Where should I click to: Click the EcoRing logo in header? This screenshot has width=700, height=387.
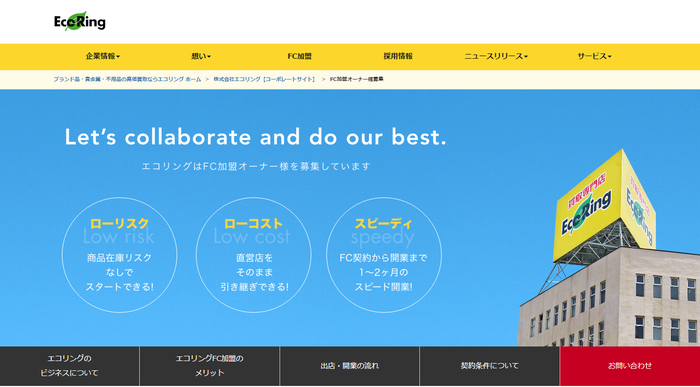tap(80, 21)
